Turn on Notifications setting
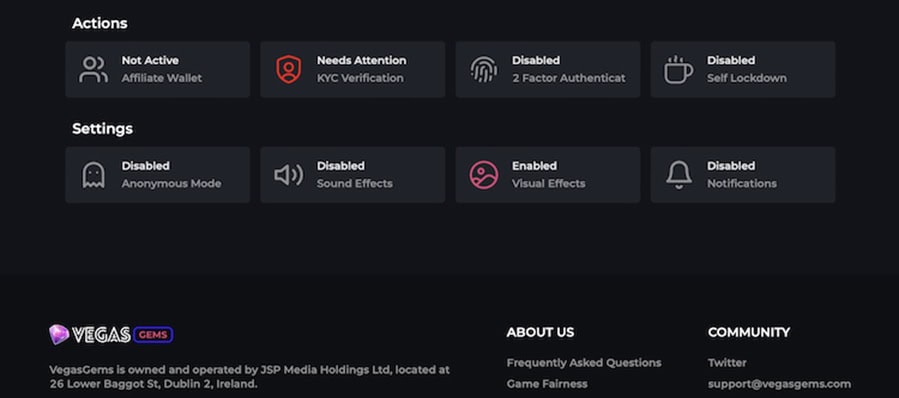 coord(742,175)
